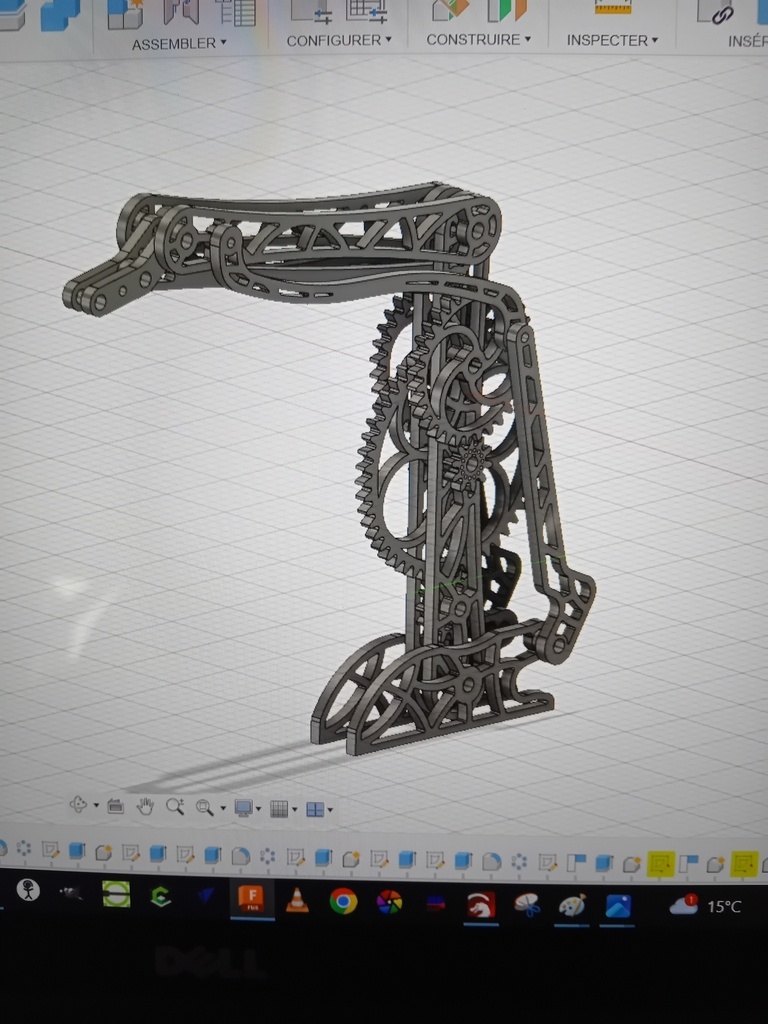Click the table-style icon above ASSEMBLER
Viewport: 768px width, 1024px height.
tap(236, 12)
